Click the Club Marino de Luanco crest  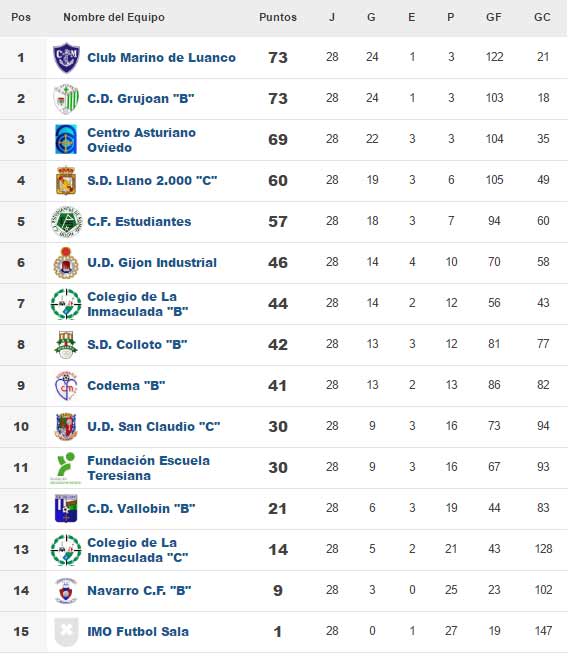[66, 57]
